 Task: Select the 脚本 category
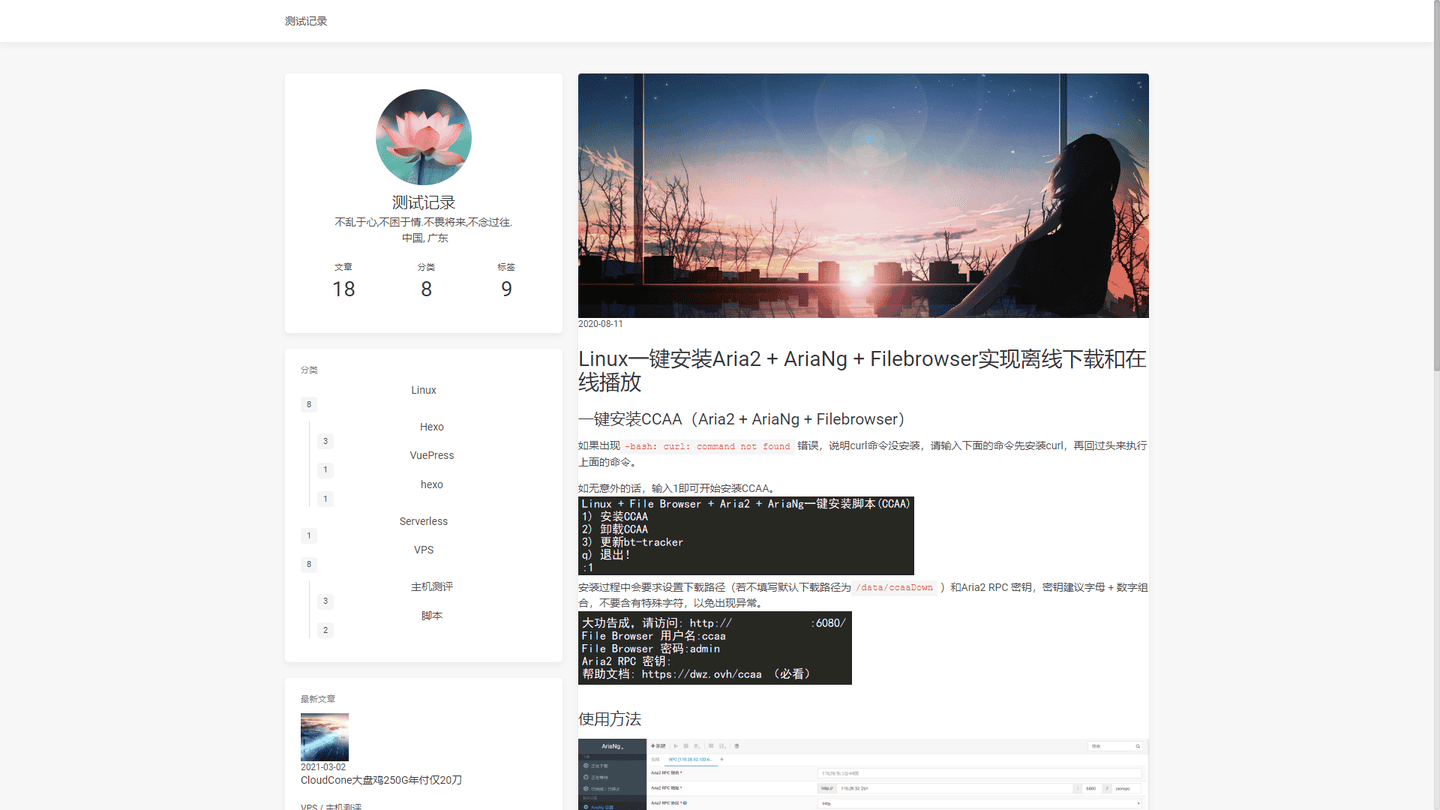pos(432,615)
